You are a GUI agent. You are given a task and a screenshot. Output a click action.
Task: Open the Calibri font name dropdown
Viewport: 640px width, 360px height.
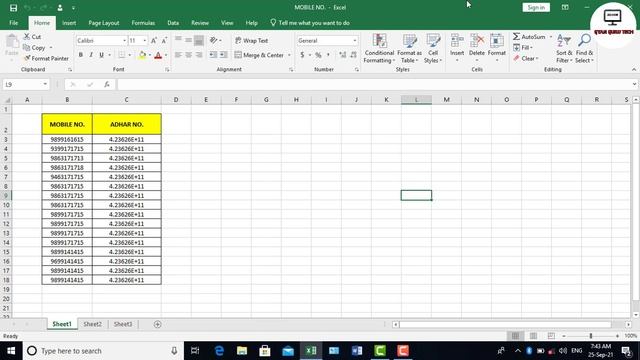coord(124,41)
